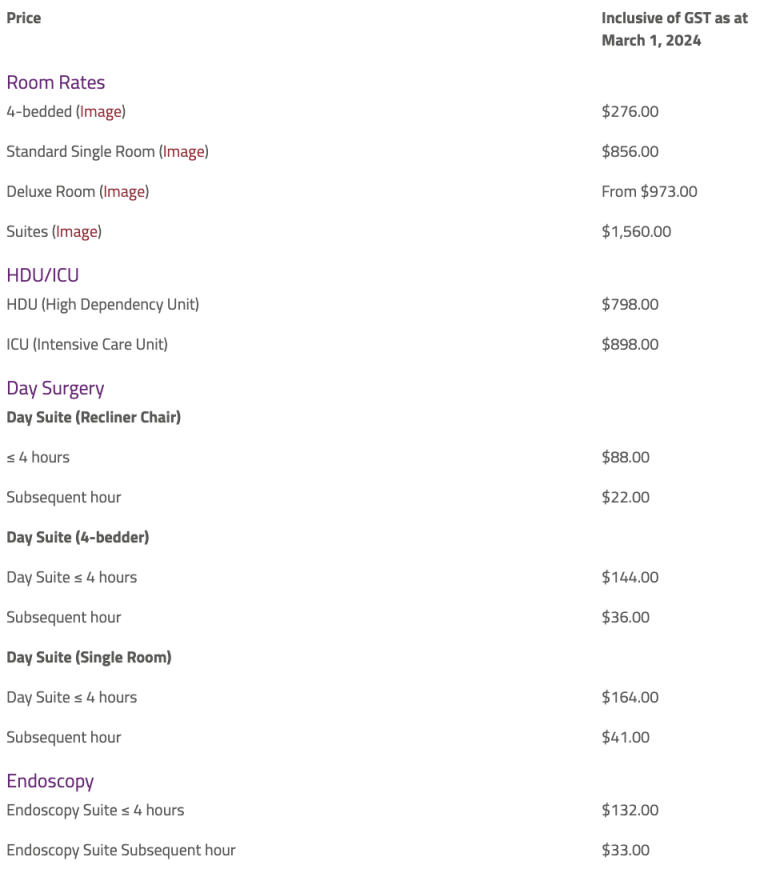Click the Room Rates heading
The width and height of the screenshot is (768, 877).
pyautogui.click(x=56, y=83)
